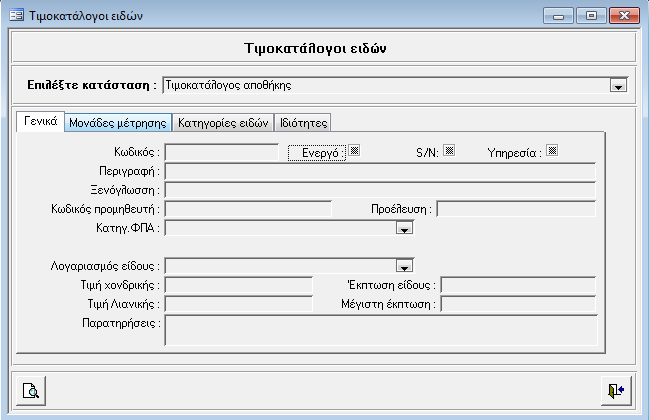
Task: Click the window title bar application icon
Action: [15, 15]
